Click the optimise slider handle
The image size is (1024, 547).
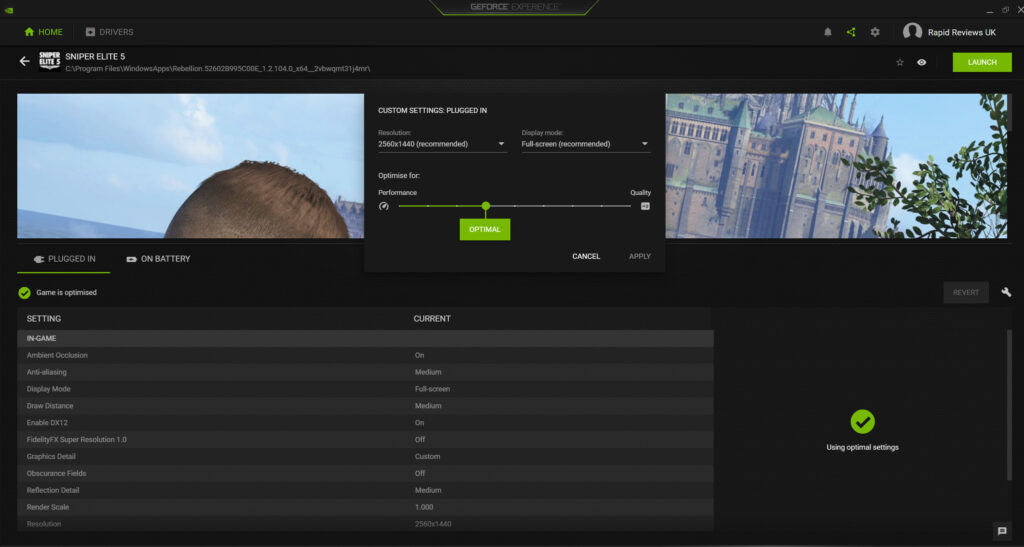tap(485, 206)
